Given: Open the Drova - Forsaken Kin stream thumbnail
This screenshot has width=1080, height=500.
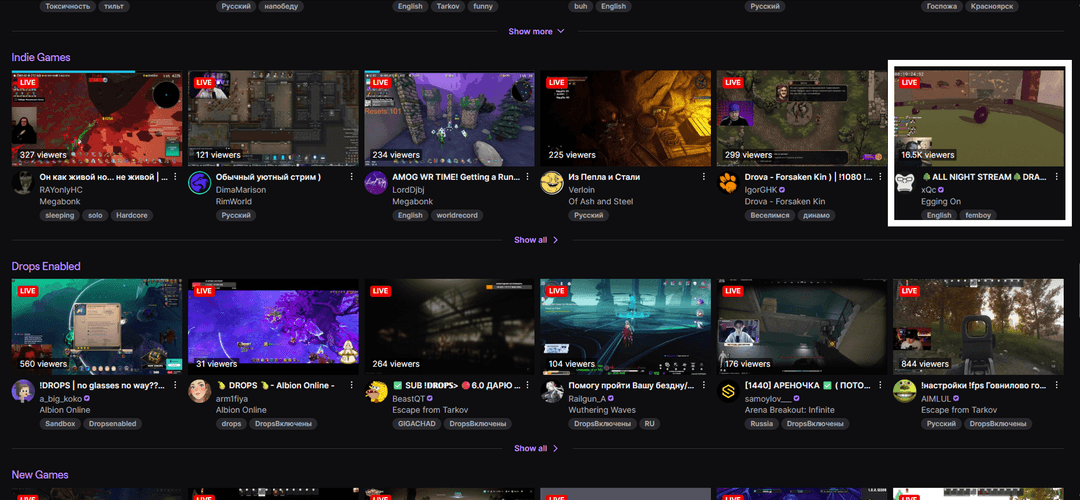Looking at the screenshot, I should pos(801,117).
